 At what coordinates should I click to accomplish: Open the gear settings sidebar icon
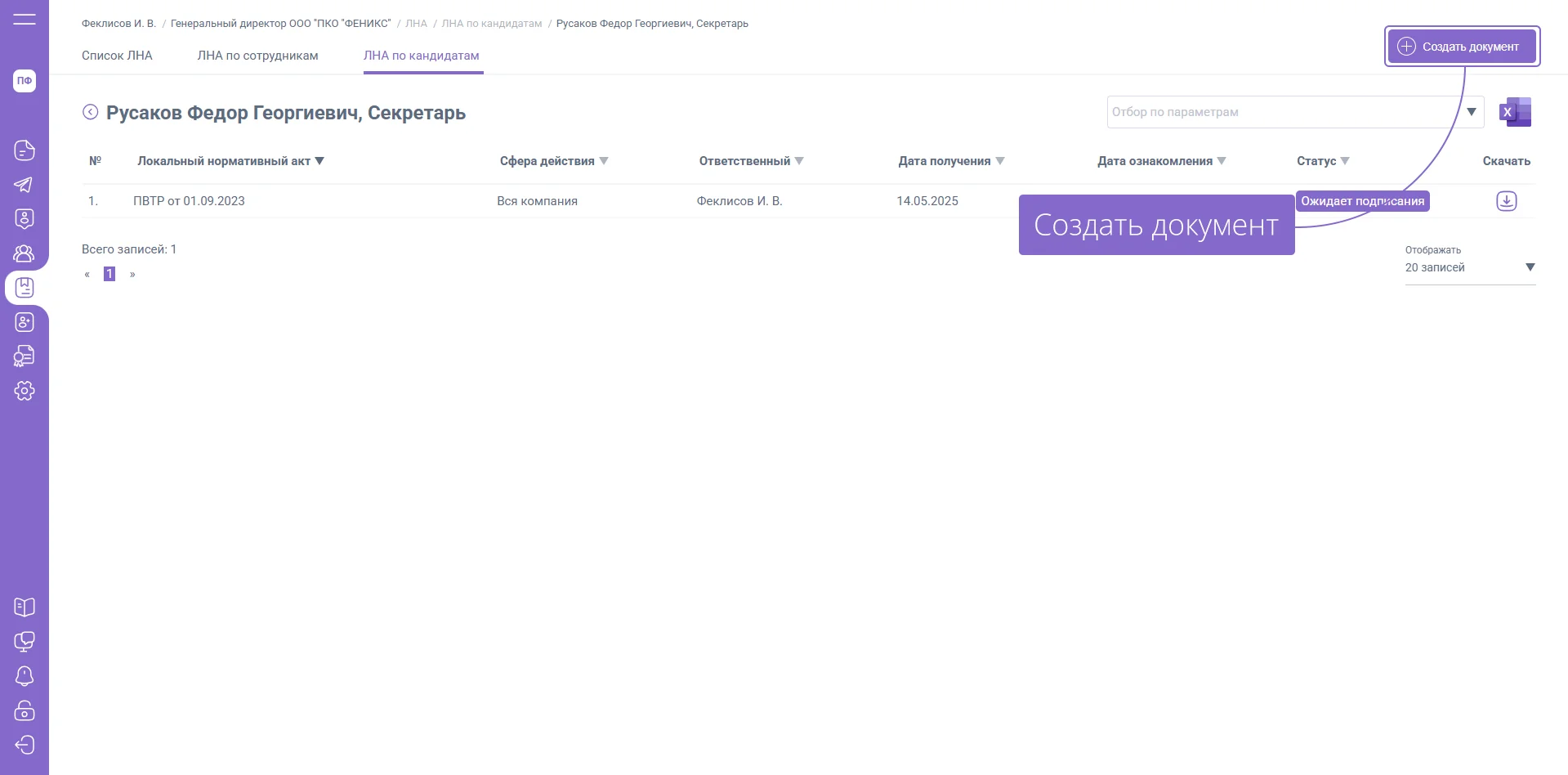click(x=25, y=391)
